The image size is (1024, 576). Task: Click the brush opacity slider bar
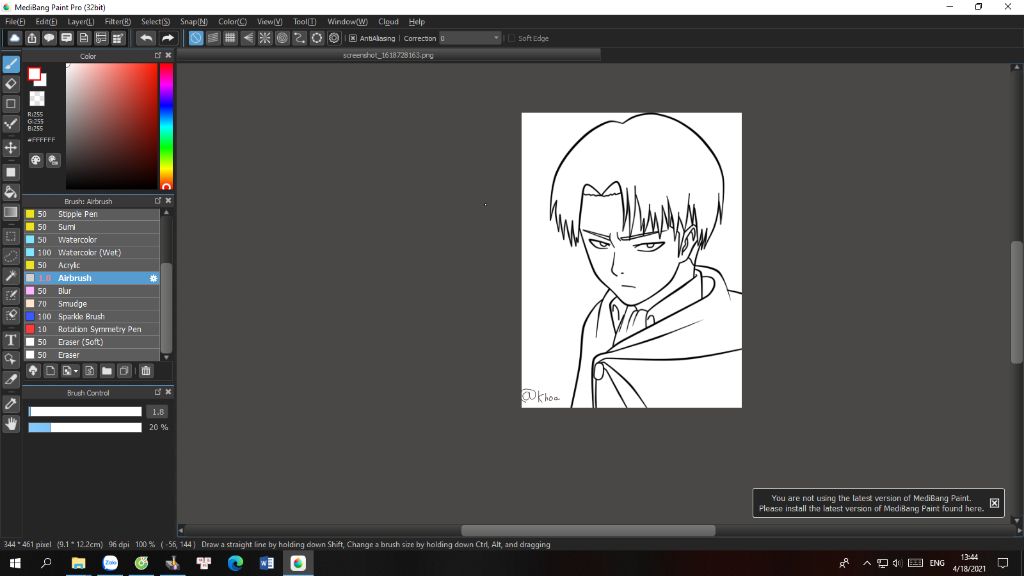(x=85, y=427)
